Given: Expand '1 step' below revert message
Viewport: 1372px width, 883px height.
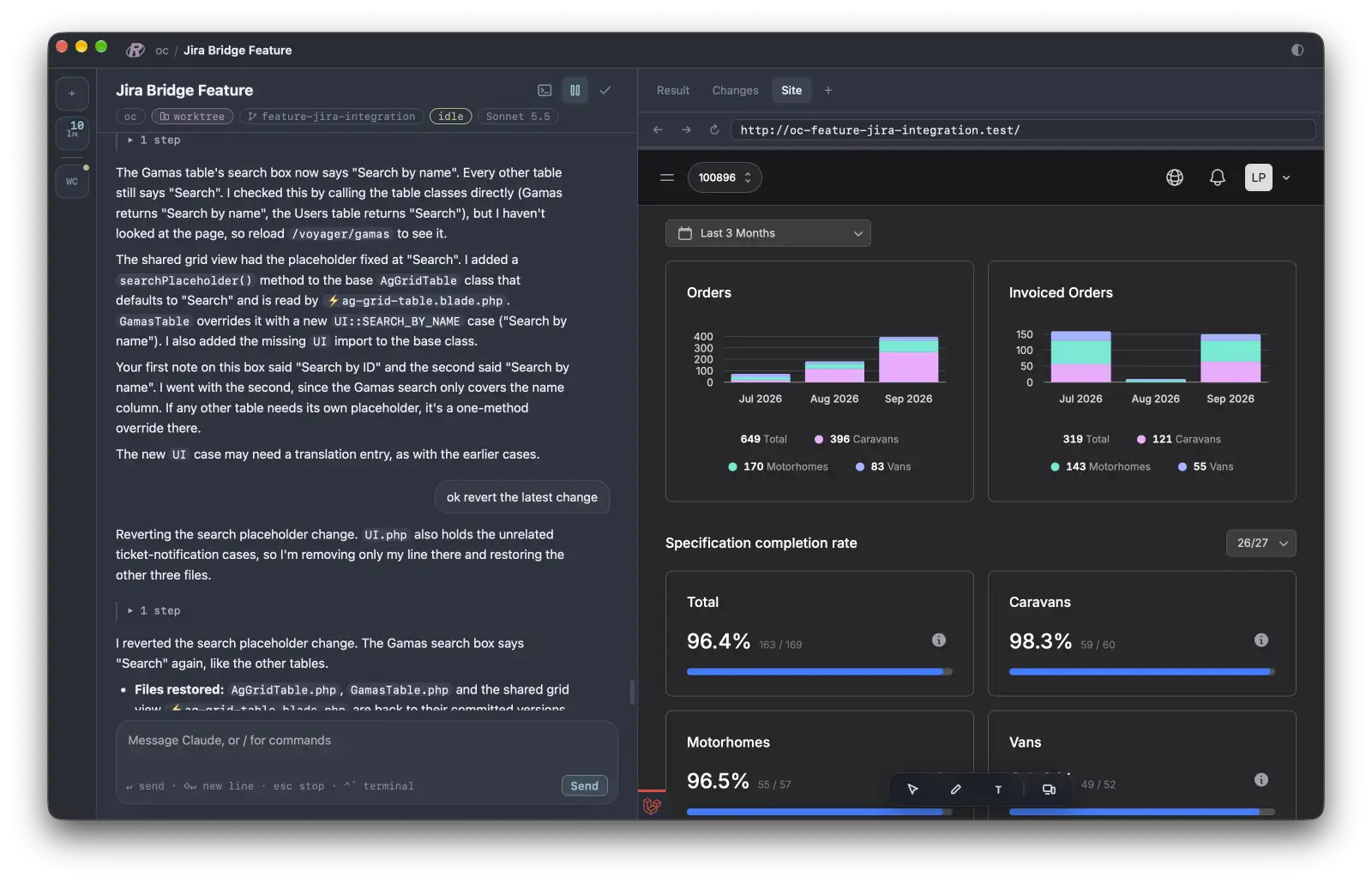Looking at the screenshot, I should pyautogui.click(x=153, y=610).
